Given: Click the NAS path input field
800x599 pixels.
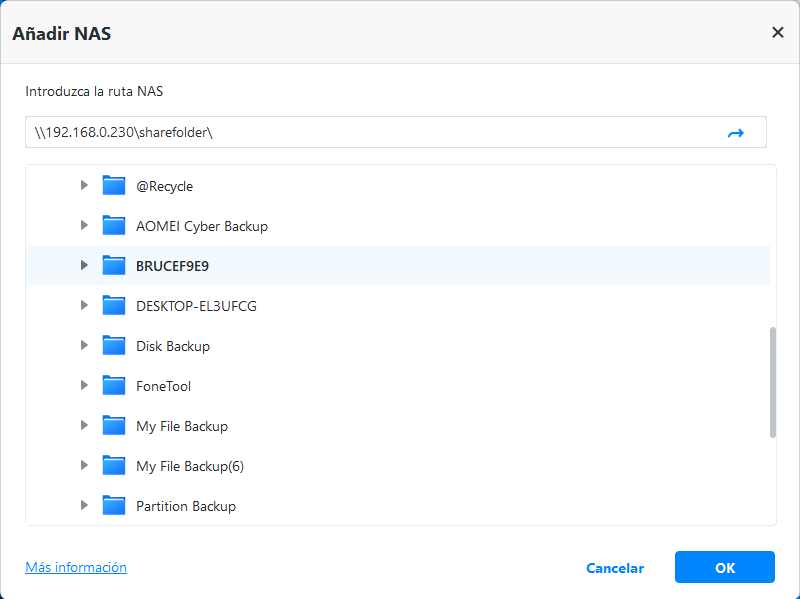Looking at the screenshot, I should pos(370,133).
